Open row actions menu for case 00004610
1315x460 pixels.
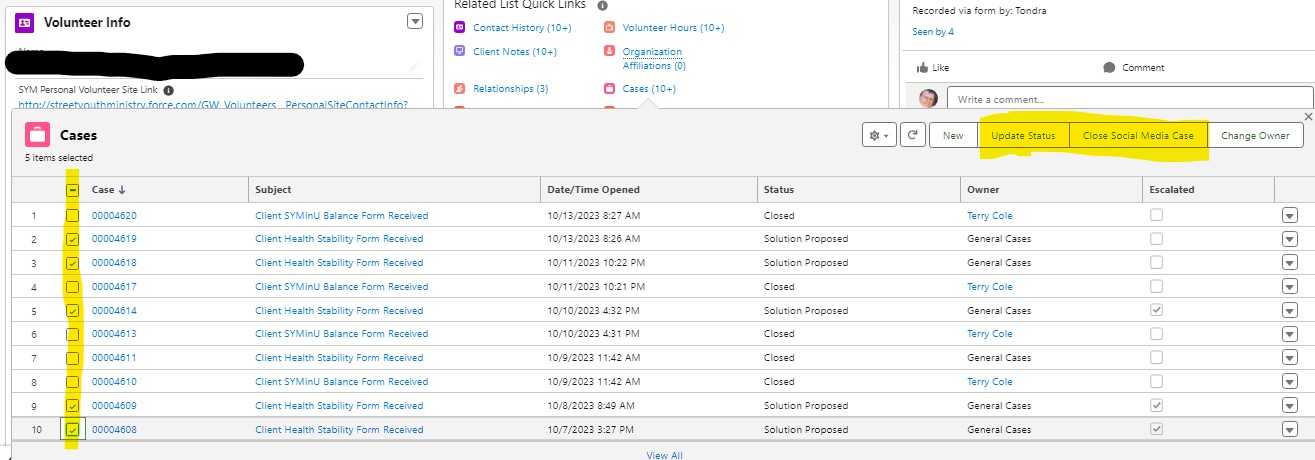(x=1290, y=382)
